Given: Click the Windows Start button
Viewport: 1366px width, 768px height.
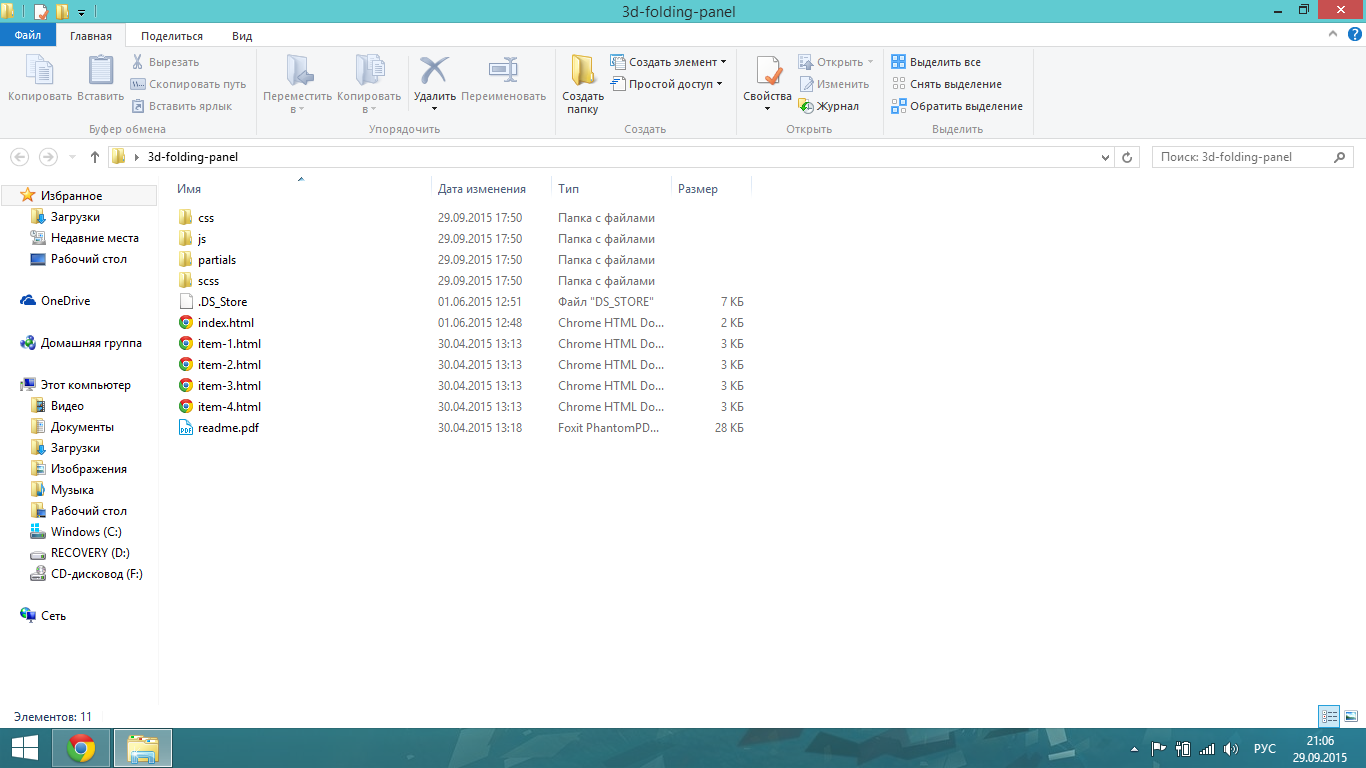Looking at the screenshot, I should [x=24, y=748].
